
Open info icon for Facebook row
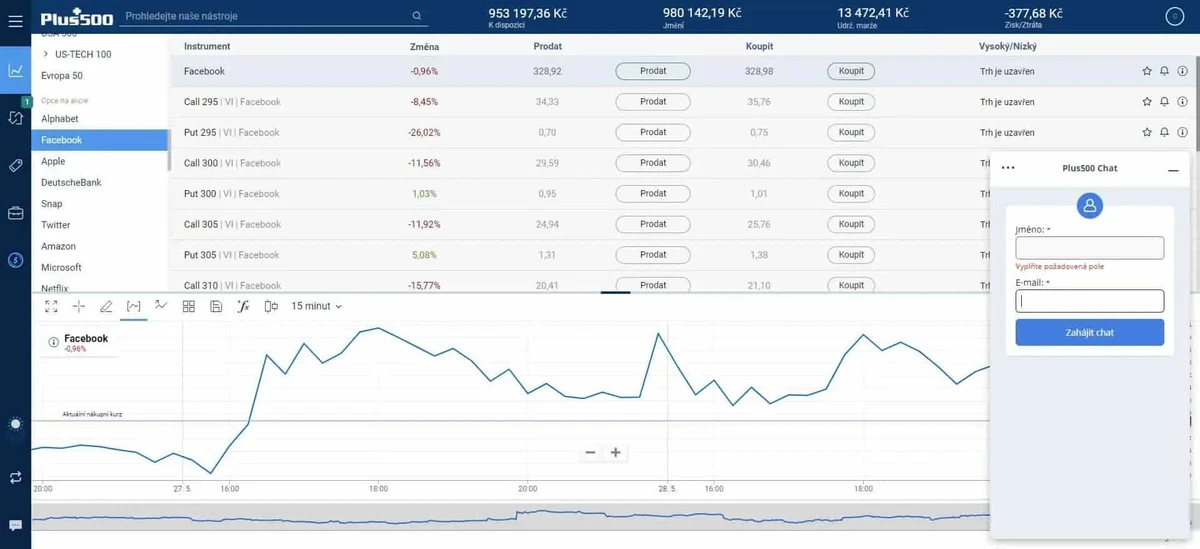(x=1182, y=71)
